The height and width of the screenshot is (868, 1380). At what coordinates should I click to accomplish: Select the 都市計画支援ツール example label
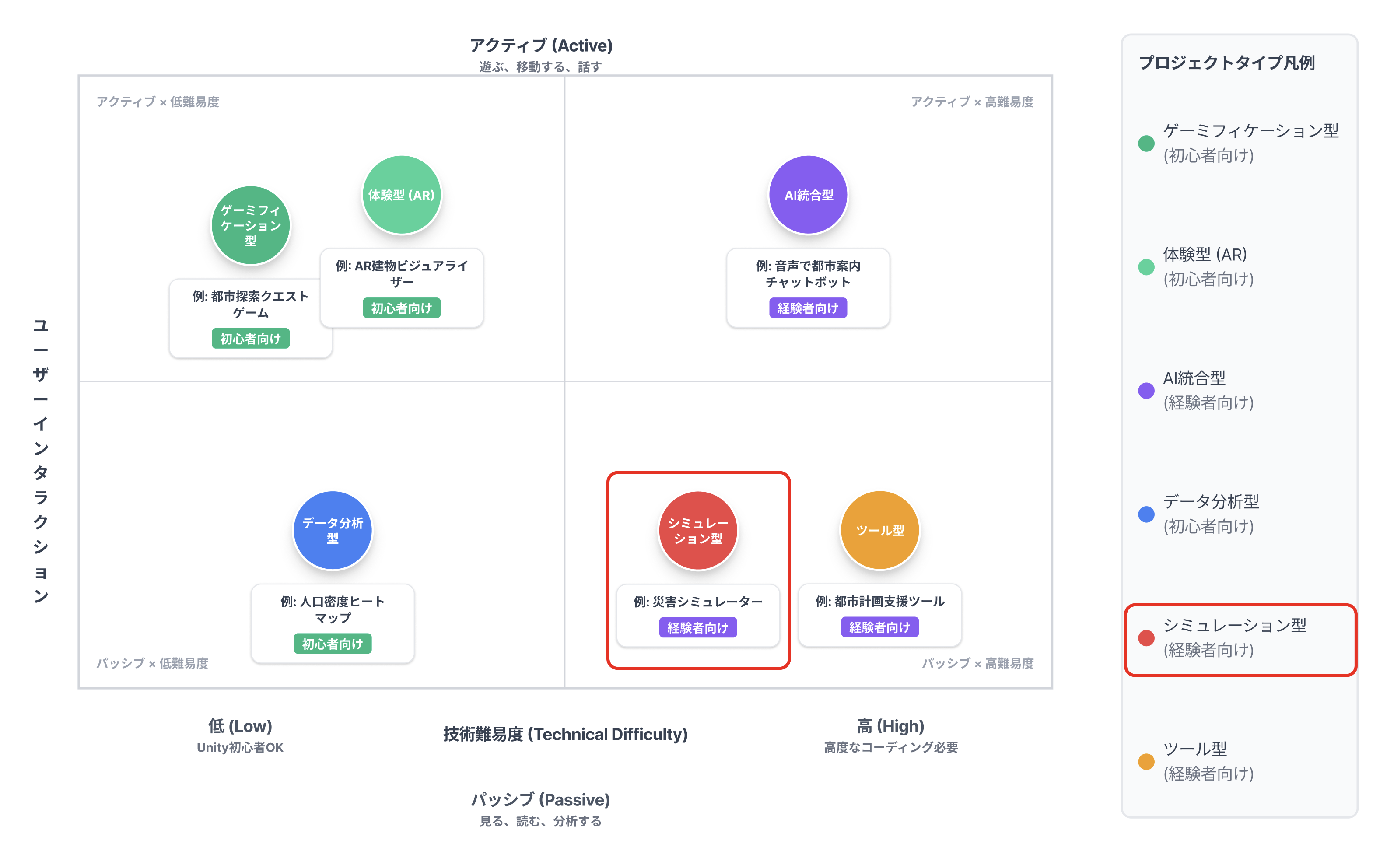pos(880,601)
